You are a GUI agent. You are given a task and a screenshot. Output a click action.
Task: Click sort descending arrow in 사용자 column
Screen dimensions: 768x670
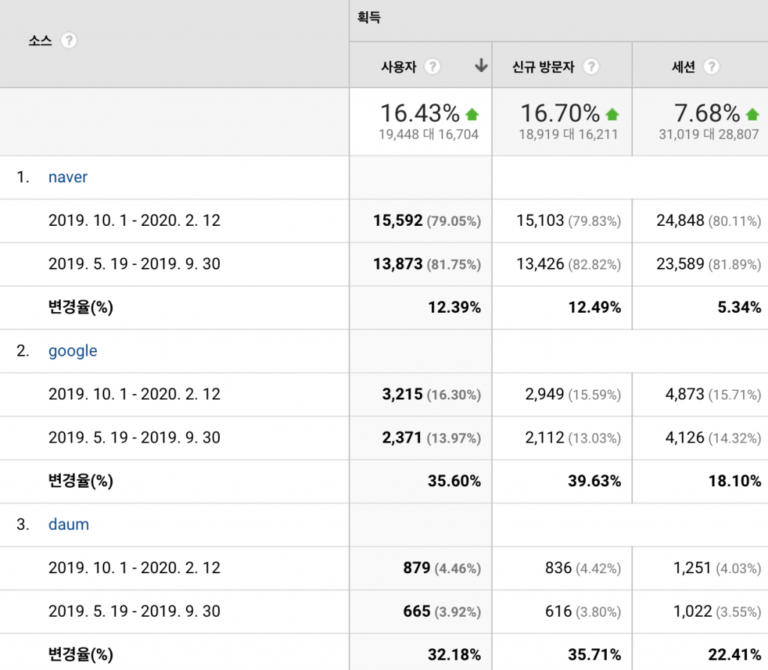point(481,67)
